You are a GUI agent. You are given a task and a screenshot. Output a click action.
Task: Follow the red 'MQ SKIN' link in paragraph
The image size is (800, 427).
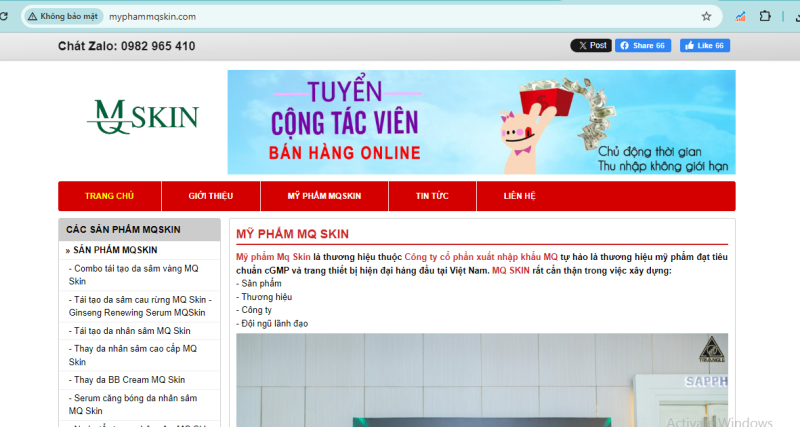(511, 270)
